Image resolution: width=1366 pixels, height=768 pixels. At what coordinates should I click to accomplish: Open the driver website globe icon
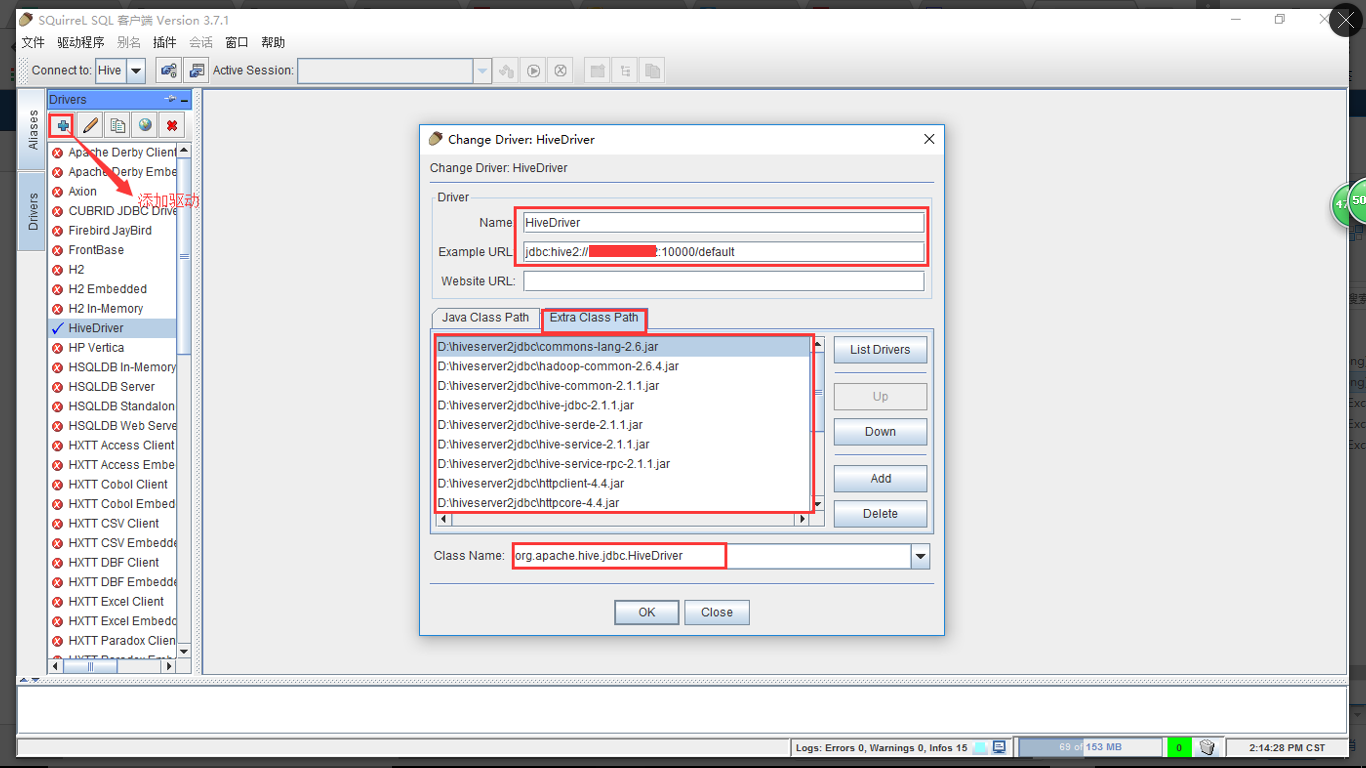coord(145,125)
